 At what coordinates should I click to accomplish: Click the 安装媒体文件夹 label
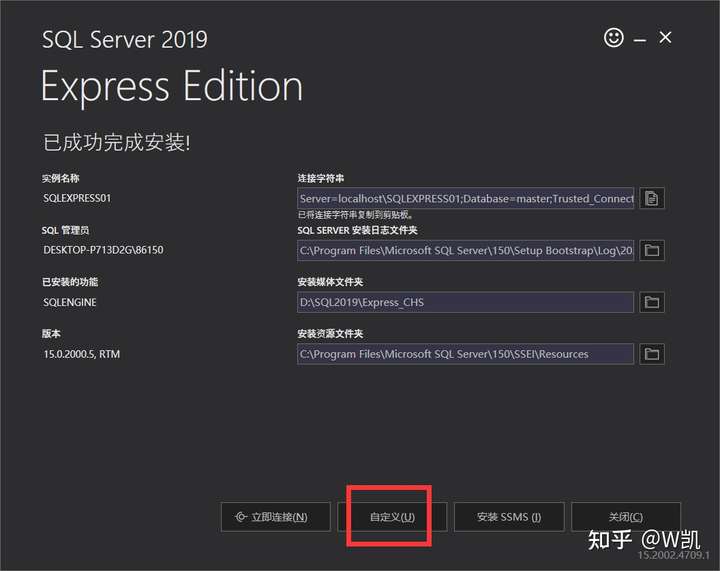click(x=330, y=282)
